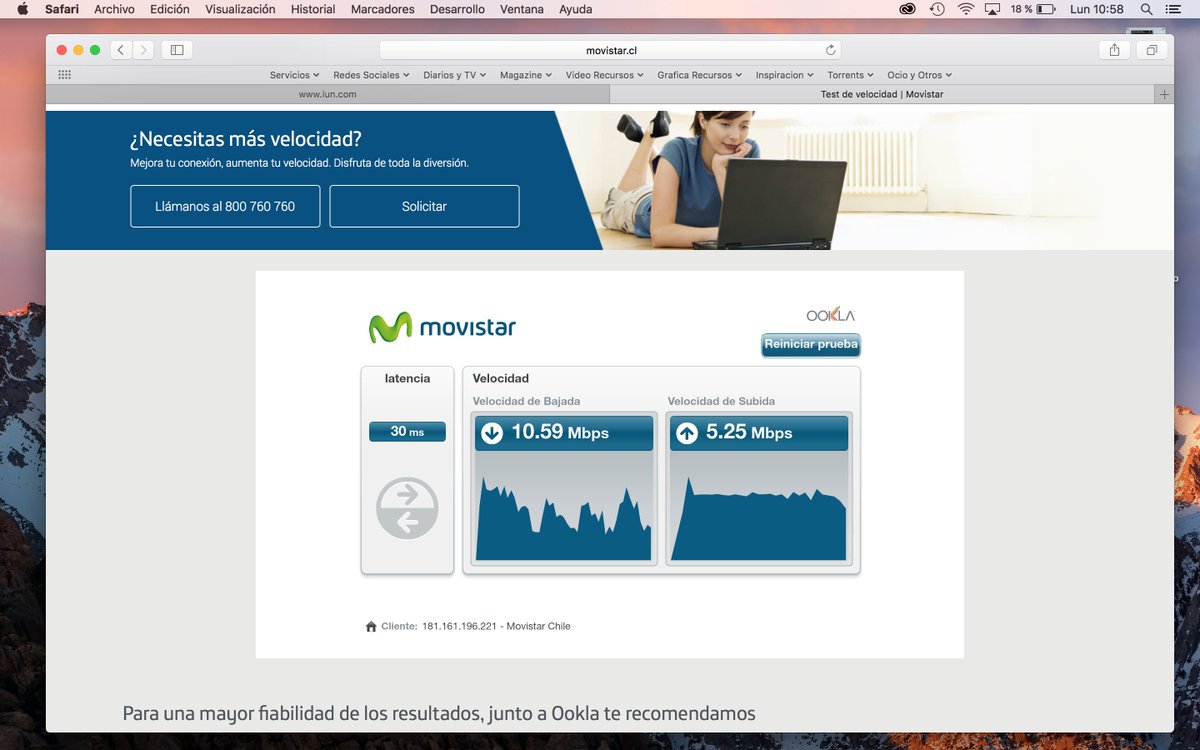Click the ¿Necesitas más velocidad? heading
1200x750 pixels.
coord(246,139)
